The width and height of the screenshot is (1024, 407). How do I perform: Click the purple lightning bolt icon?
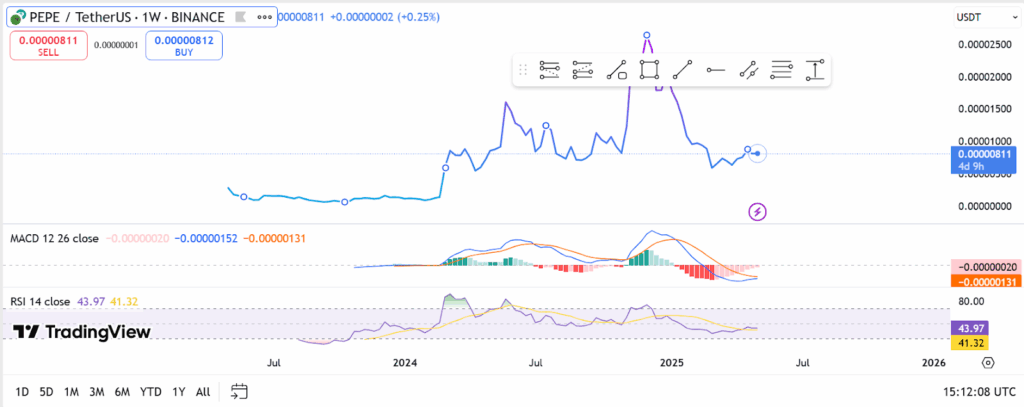[x=758, y=212]
